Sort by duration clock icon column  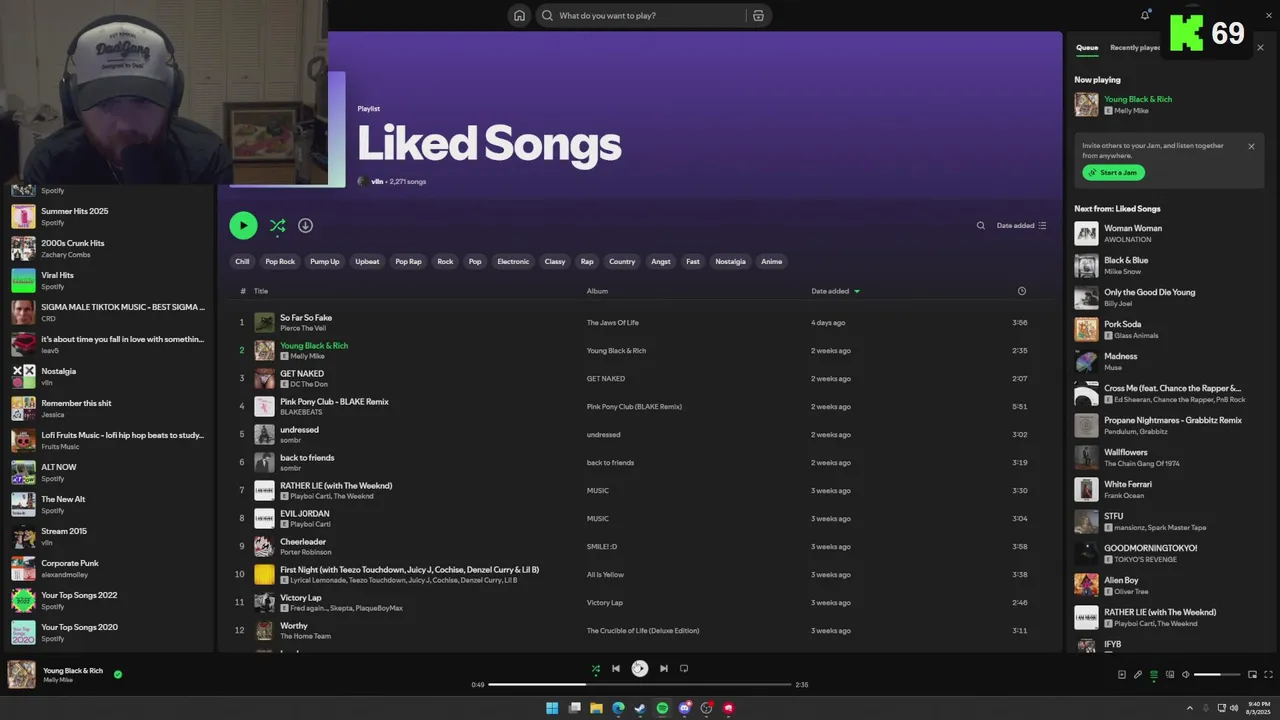coord(1021,291)
